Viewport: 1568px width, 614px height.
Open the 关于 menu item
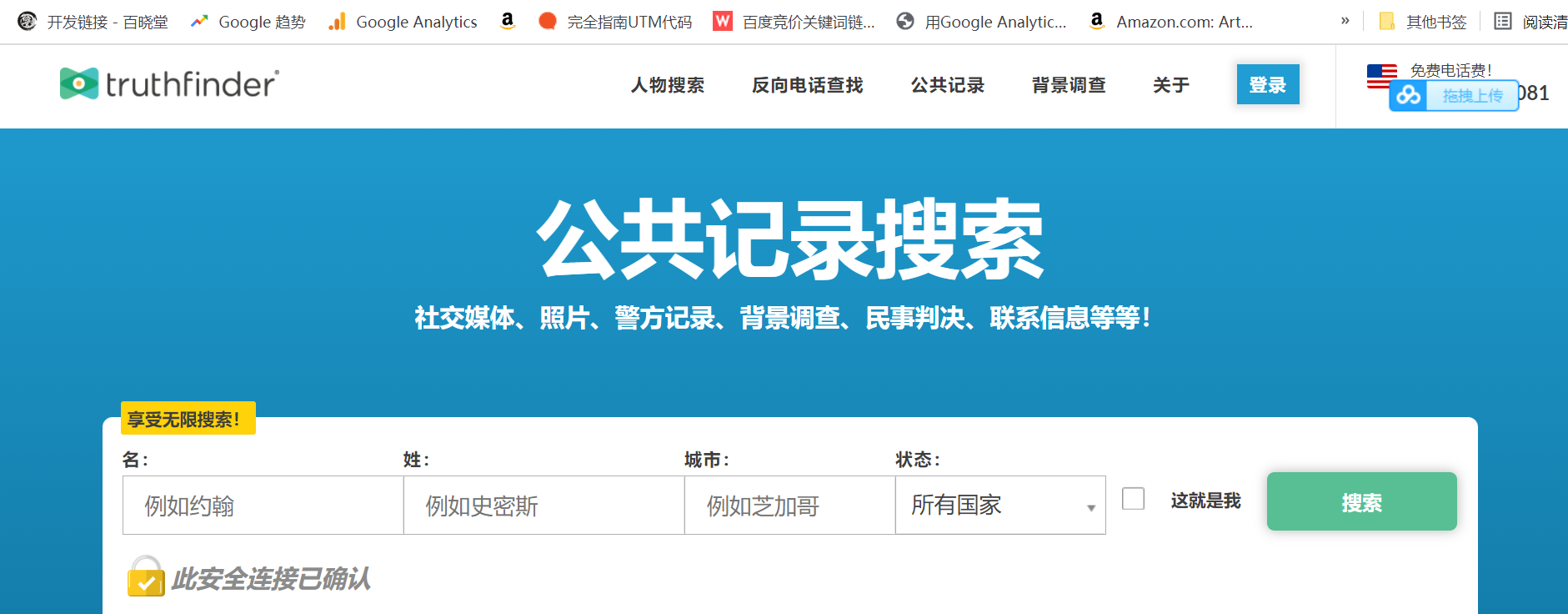[x=1170, y=85]
